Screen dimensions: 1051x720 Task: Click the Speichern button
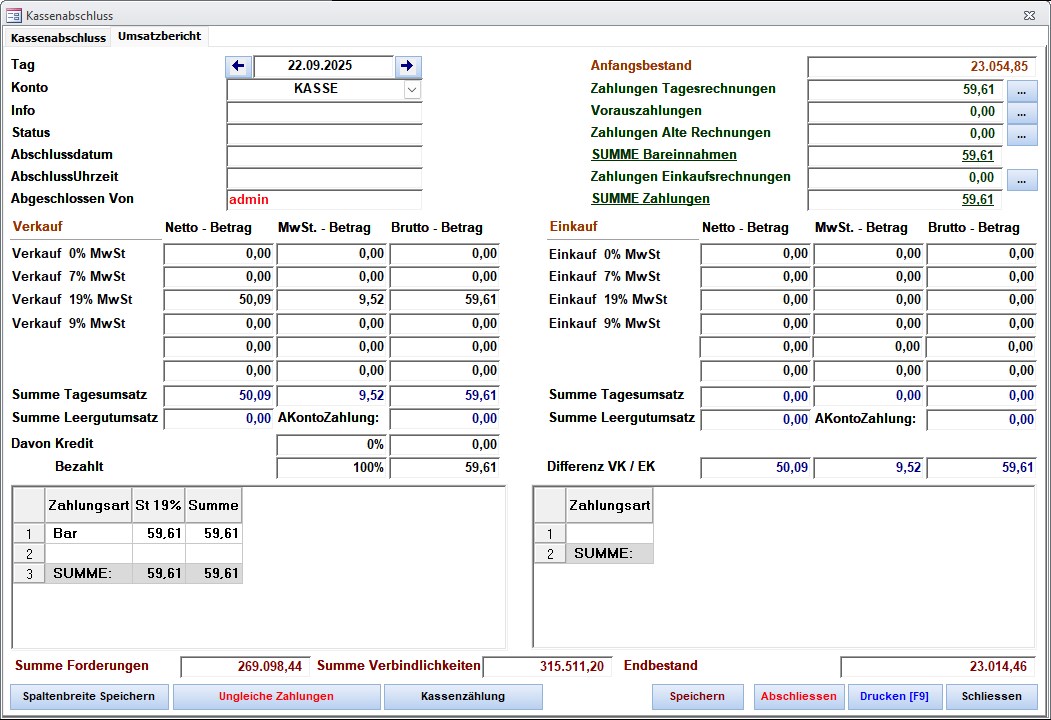pos(697,697)
